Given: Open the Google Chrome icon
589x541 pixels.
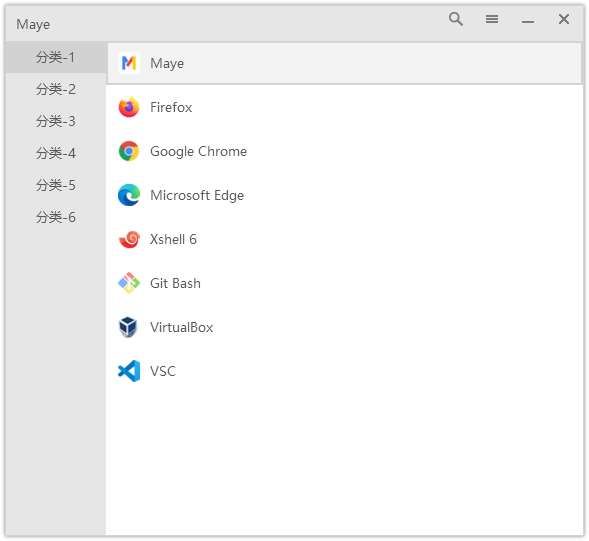Looking at the screenshot, I should click(129, 151).
